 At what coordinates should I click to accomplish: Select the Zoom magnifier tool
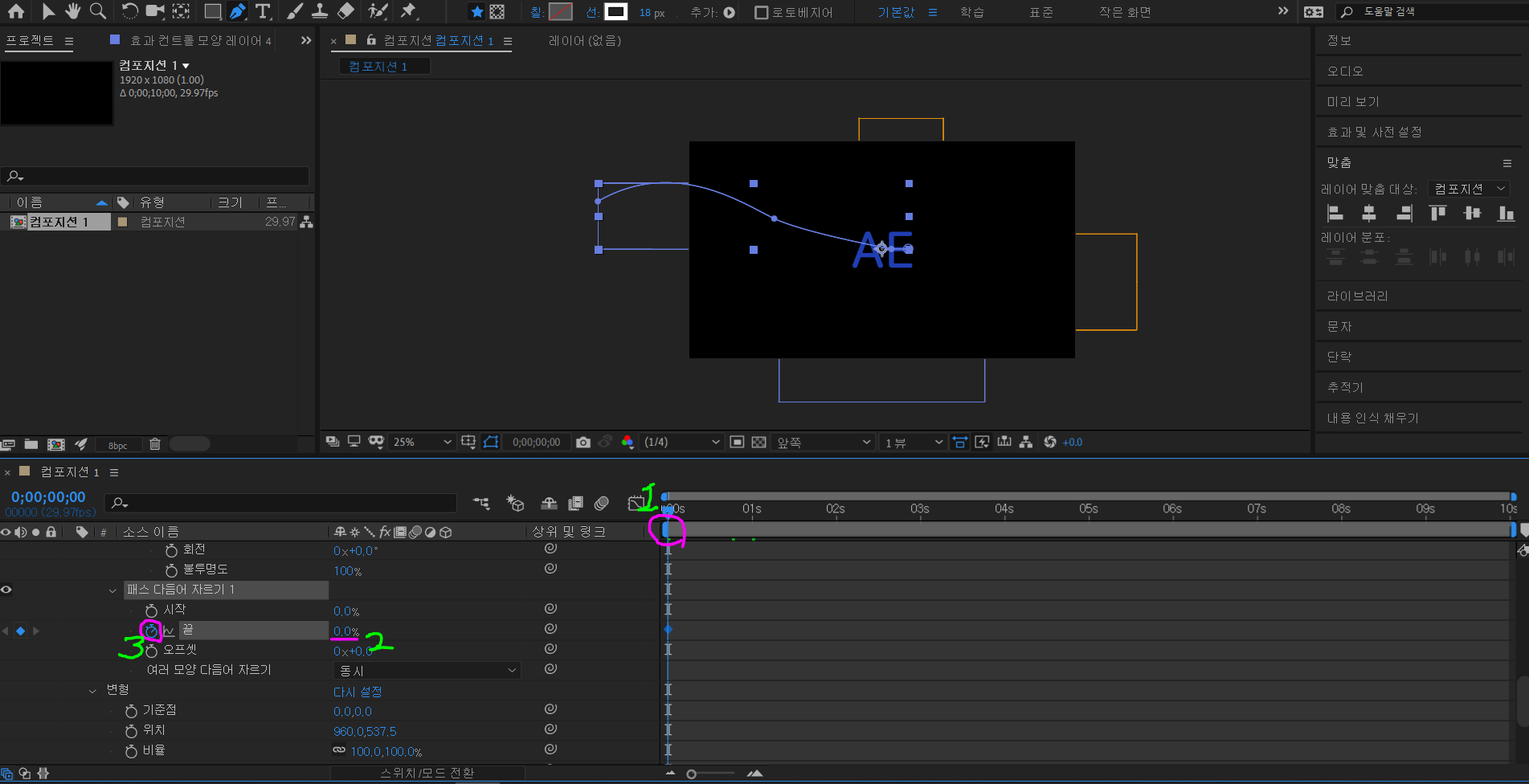coord(98,11)
